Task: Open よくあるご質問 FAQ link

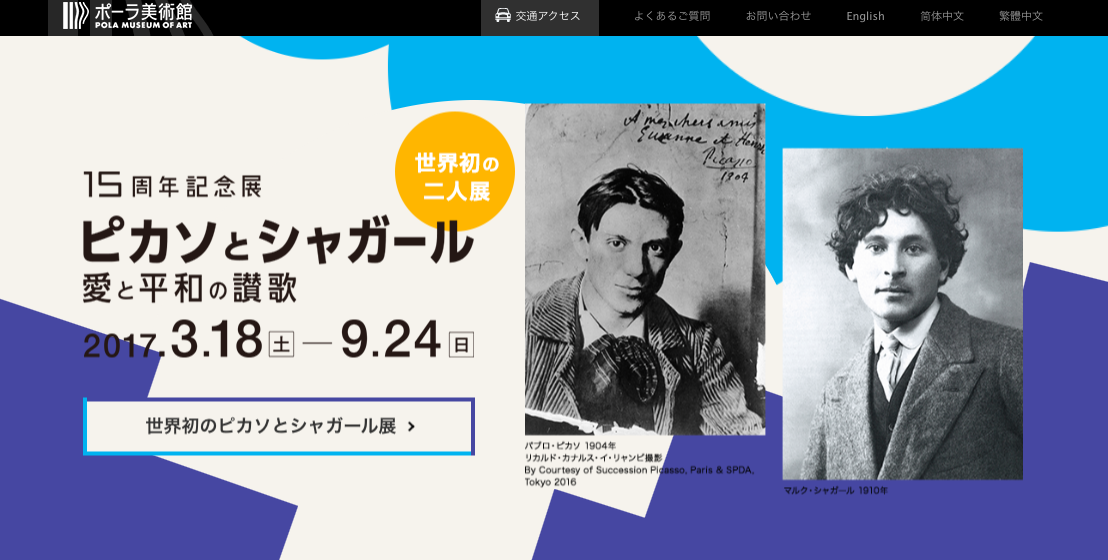Action: tap(671, 16)
